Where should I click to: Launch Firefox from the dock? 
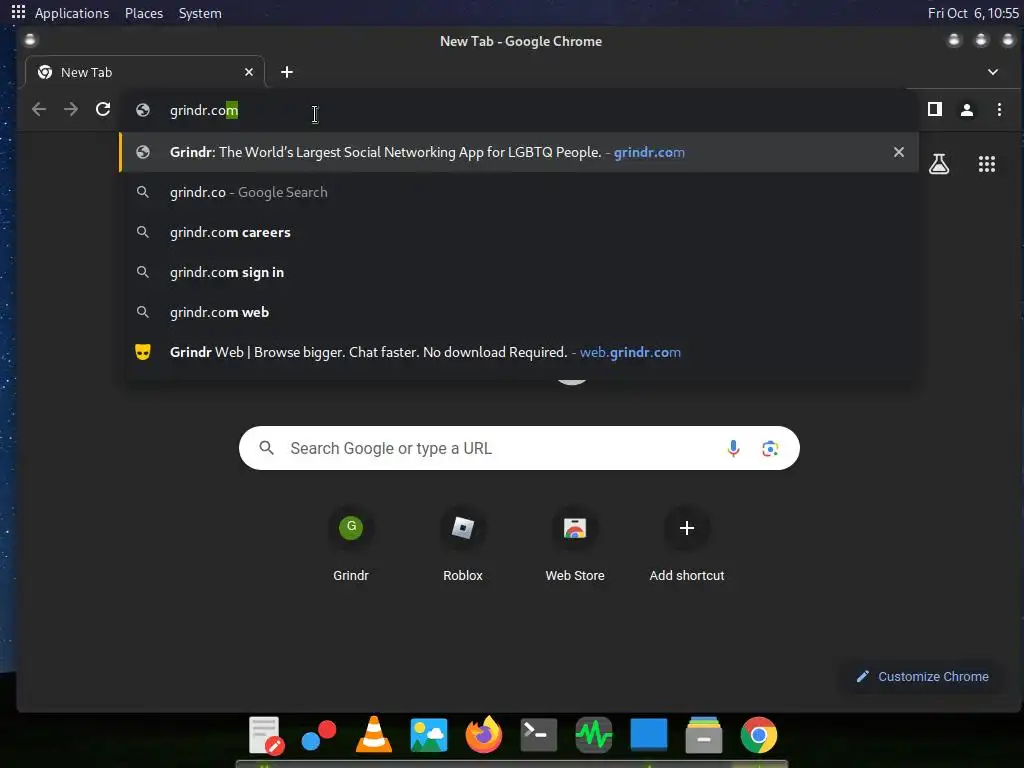click(x=484, y=735)
